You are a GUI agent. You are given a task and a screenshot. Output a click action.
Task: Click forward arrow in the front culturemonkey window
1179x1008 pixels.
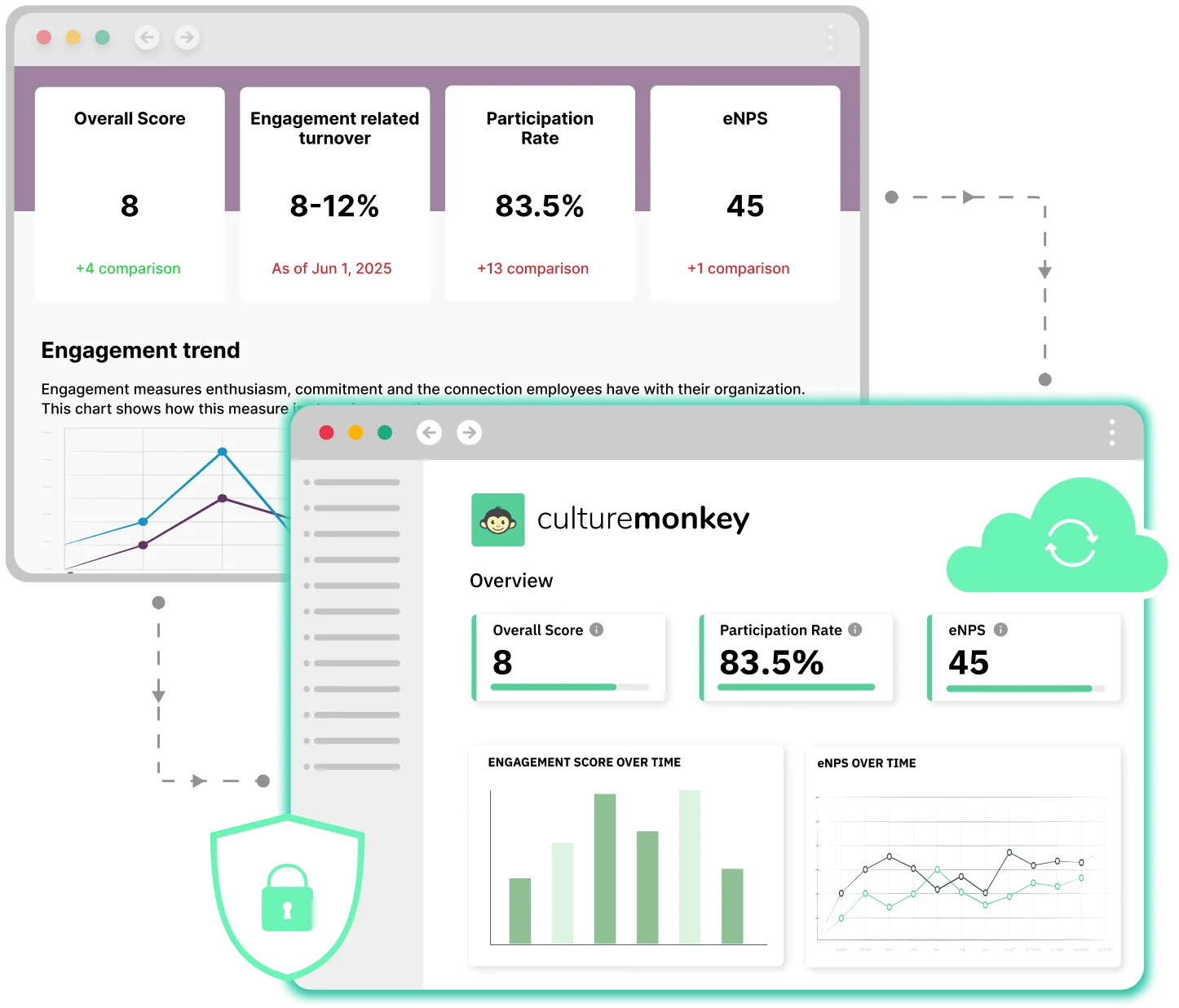tap(469, 432)
